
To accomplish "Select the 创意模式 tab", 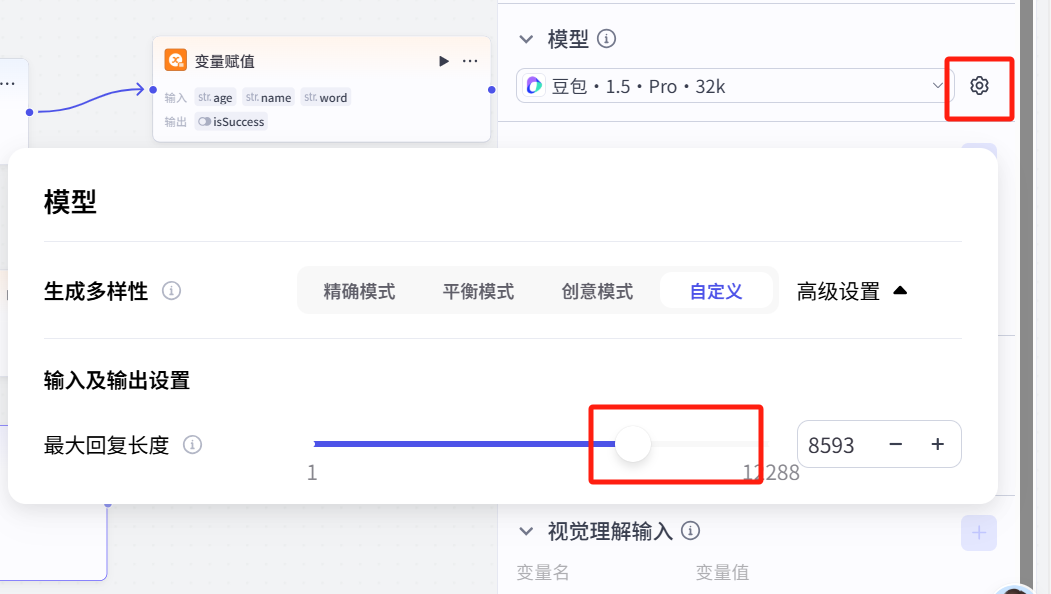I will (597, 290).
